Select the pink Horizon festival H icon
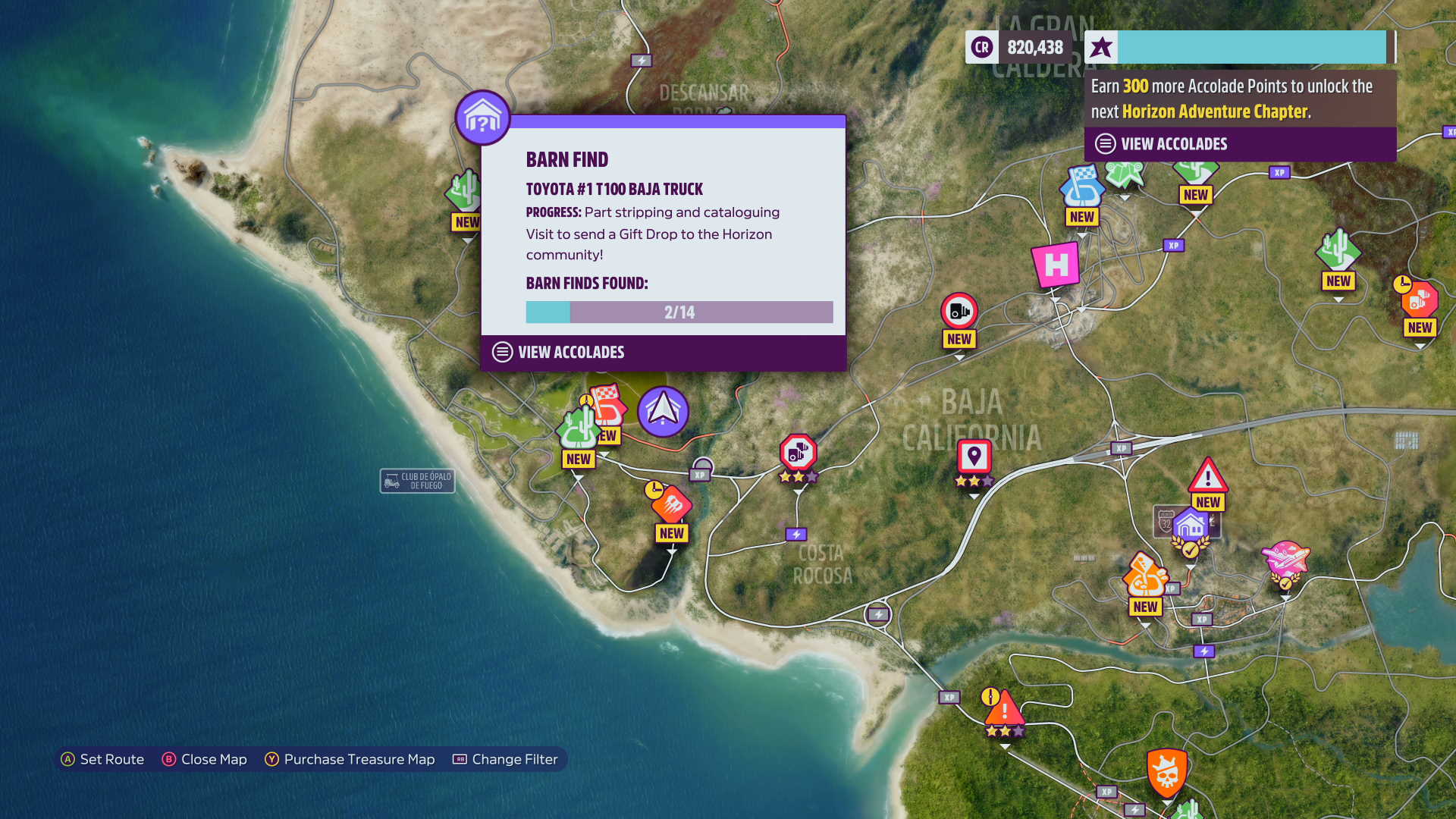Image resolution: width=1456 pixels, height=819 pixels. [x=1056, y=265]
